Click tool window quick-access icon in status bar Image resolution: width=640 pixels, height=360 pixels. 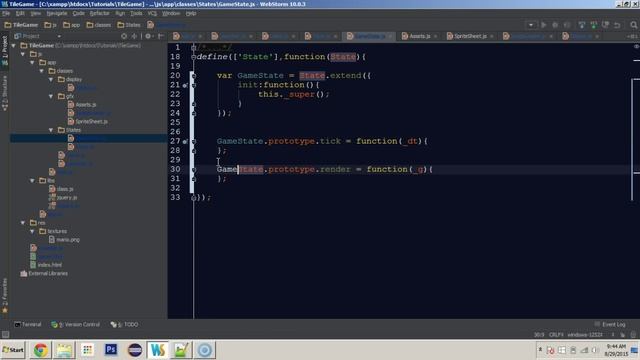5,335
